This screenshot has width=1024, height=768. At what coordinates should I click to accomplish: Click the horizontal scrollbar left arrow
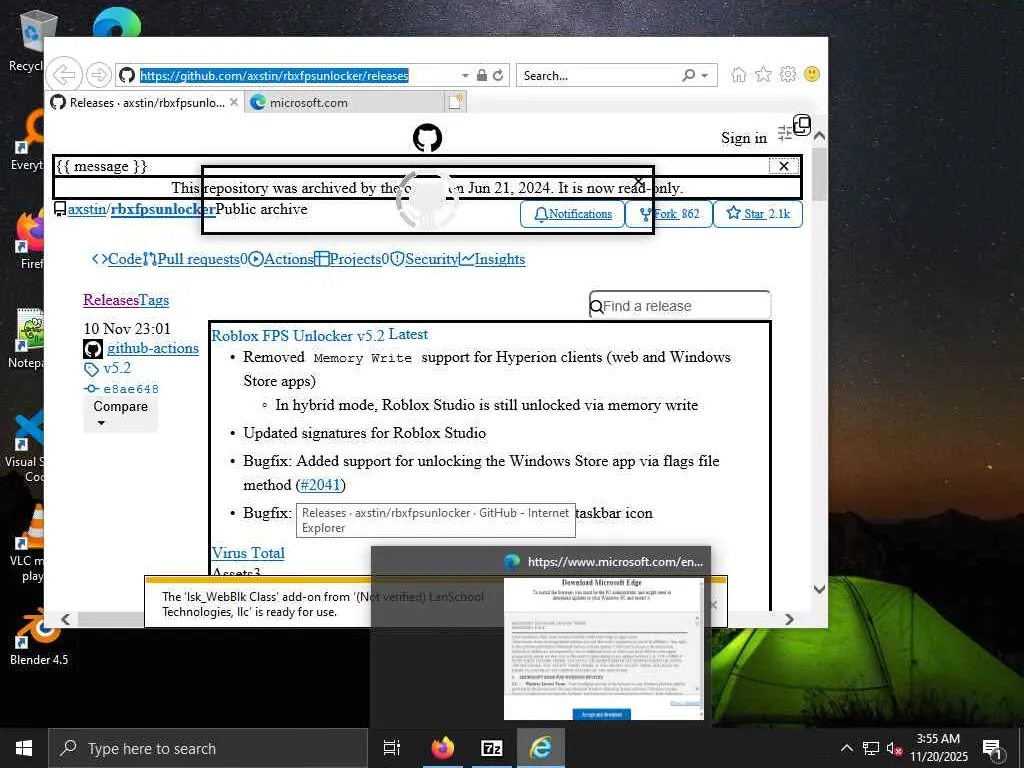[x=65, y=619]
